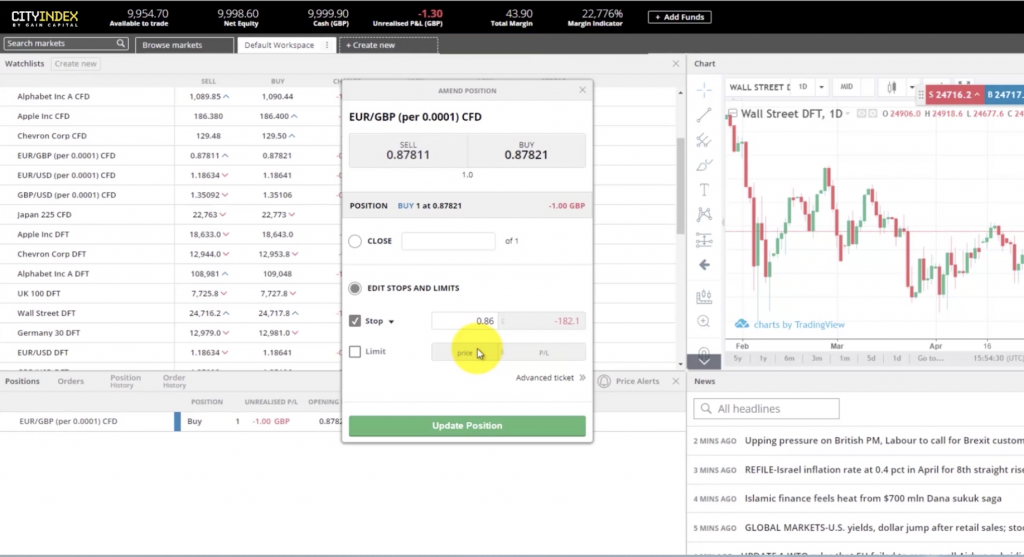Select the chart zoom-in tool
Screen dimensions: 1024x557
704,321
